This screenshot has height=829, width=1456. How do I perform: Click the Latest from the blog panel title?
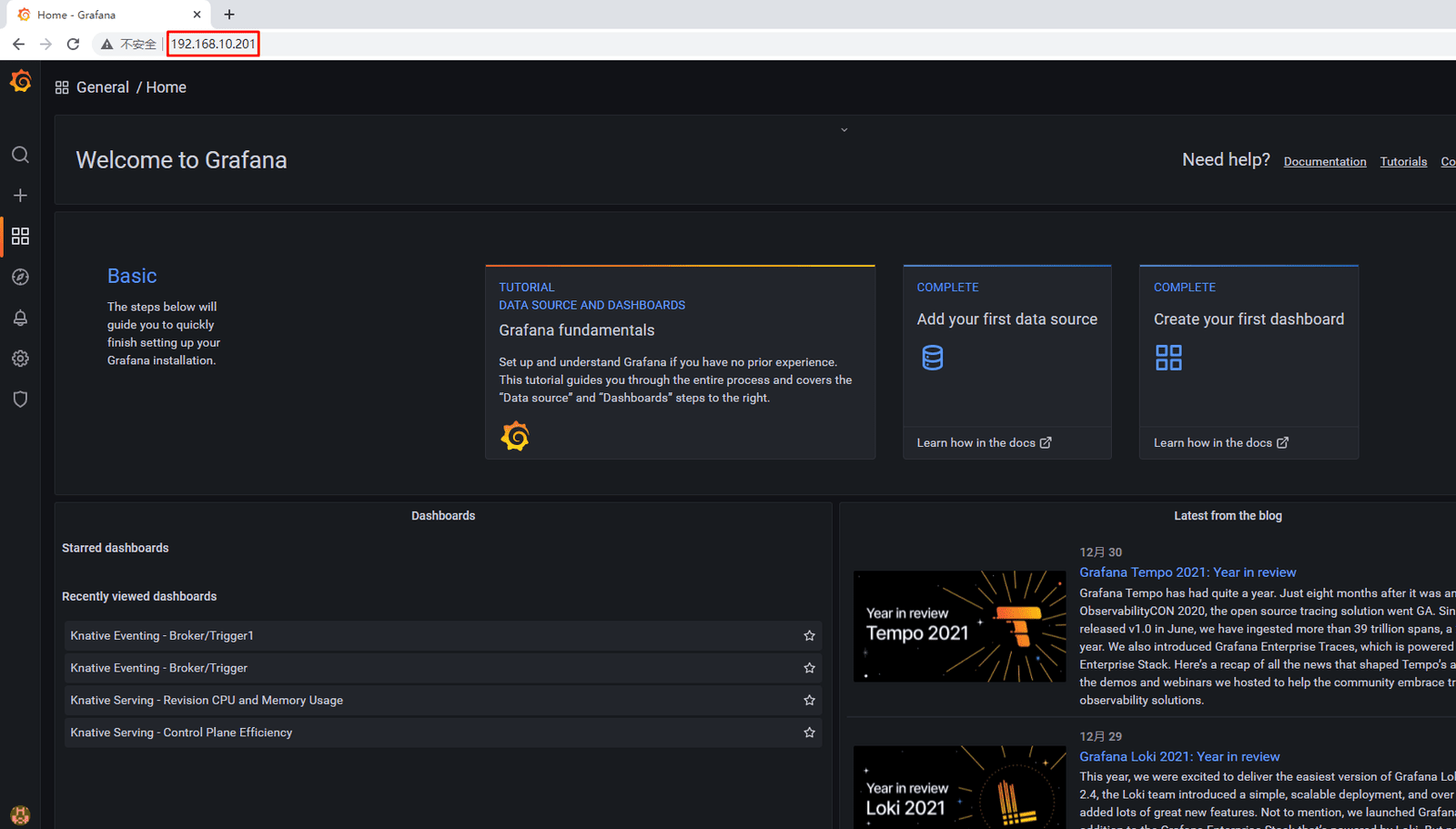point(1228,516)
